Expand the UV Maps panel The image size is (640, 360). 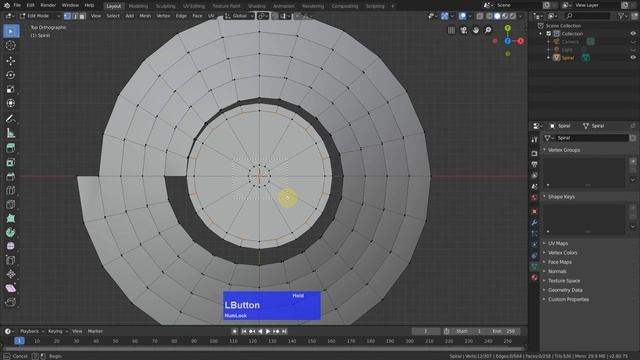click(558, 243)
